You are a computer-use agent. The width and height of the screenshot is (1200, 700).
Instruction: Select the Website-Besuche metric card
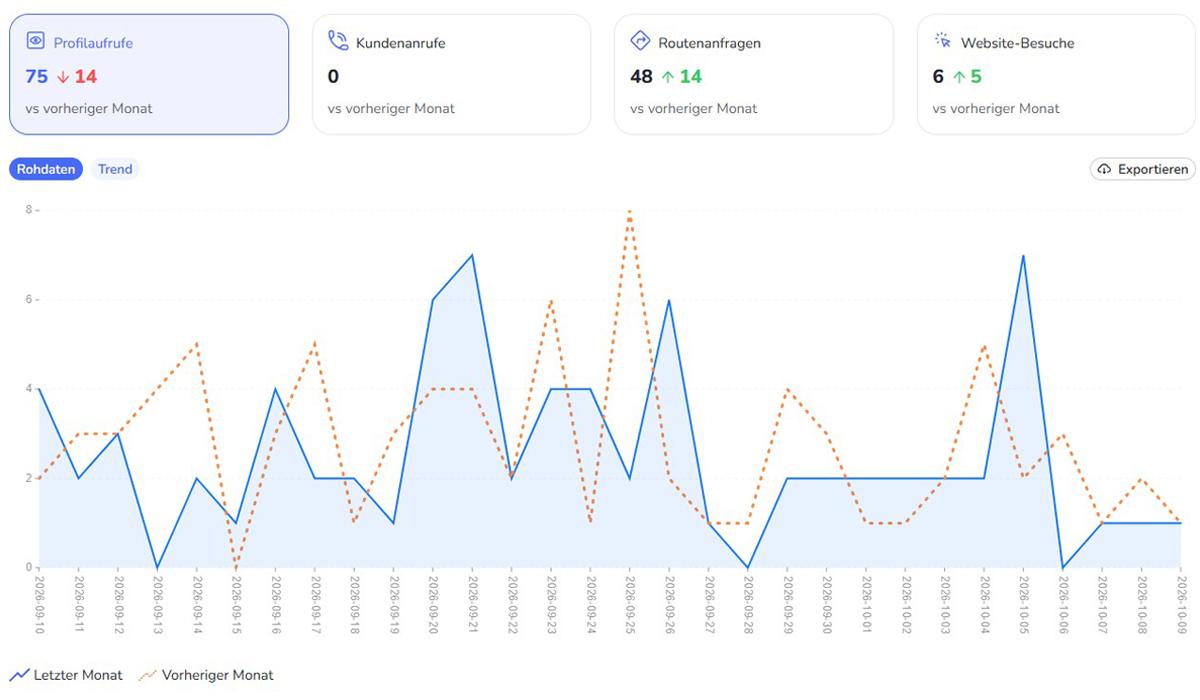1056,74
